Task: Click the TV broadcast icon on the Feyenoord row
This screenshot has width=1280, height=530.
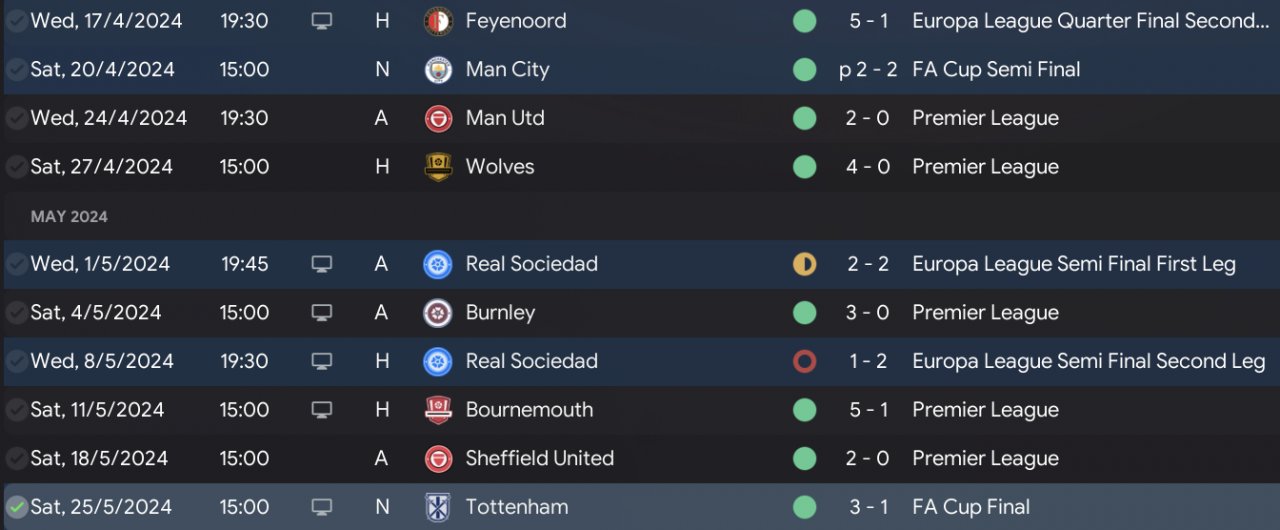Action: pyautogui.click(x=321, y=21)
